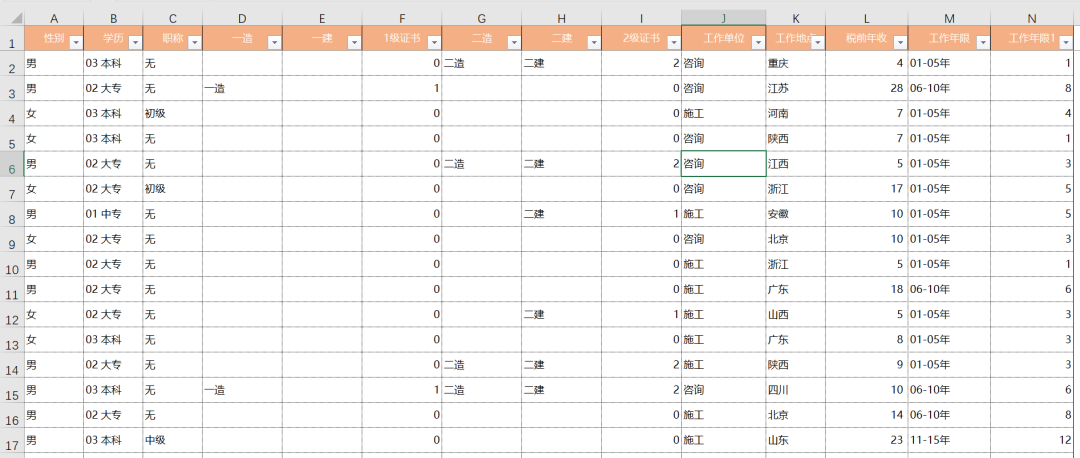Select column J header
The image size is (1080, 458).
pos(723,17)
